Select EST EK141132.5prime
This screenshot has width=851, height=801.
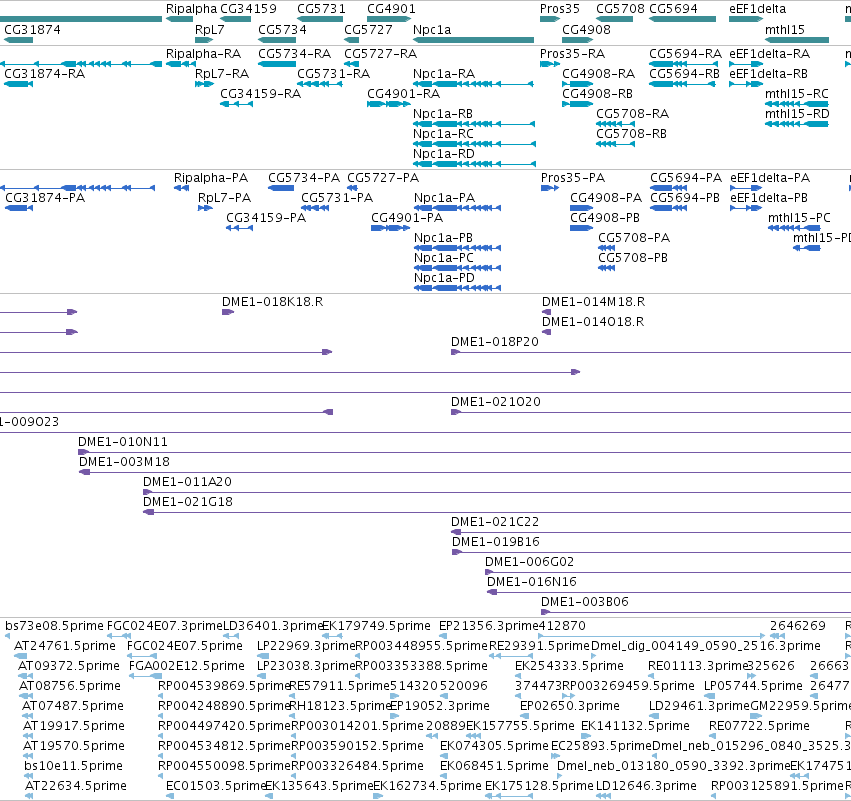click(x=635, y=726)
